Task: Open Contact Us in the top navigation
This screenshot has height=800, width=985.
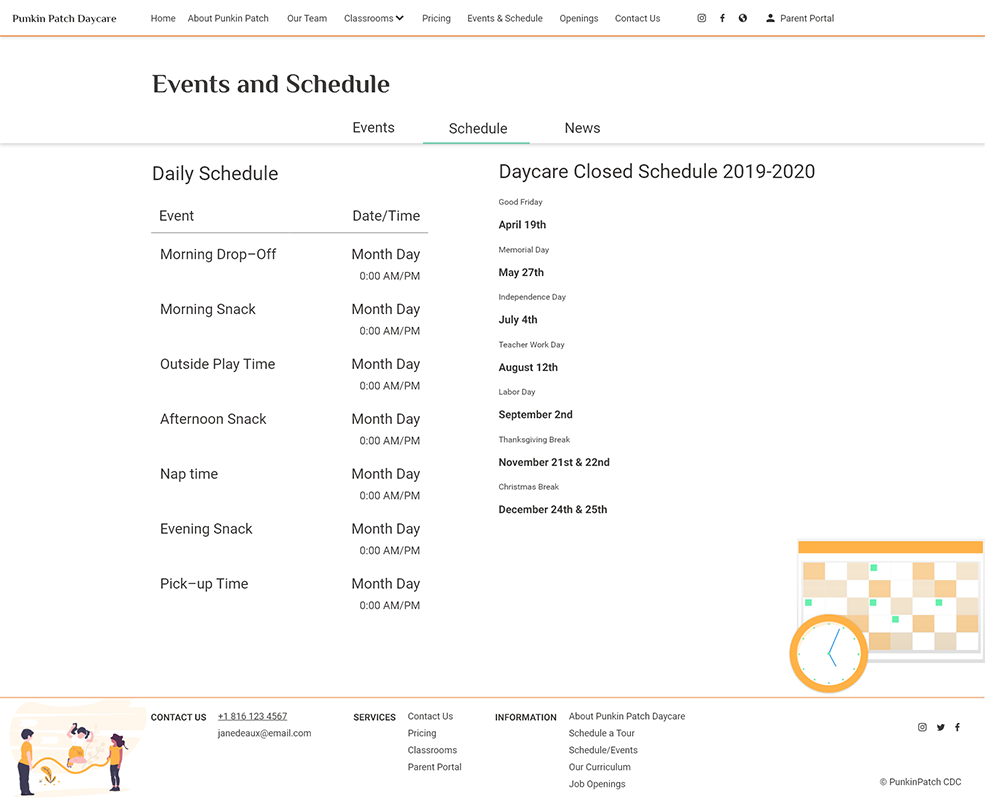Action: click(637, 18)
